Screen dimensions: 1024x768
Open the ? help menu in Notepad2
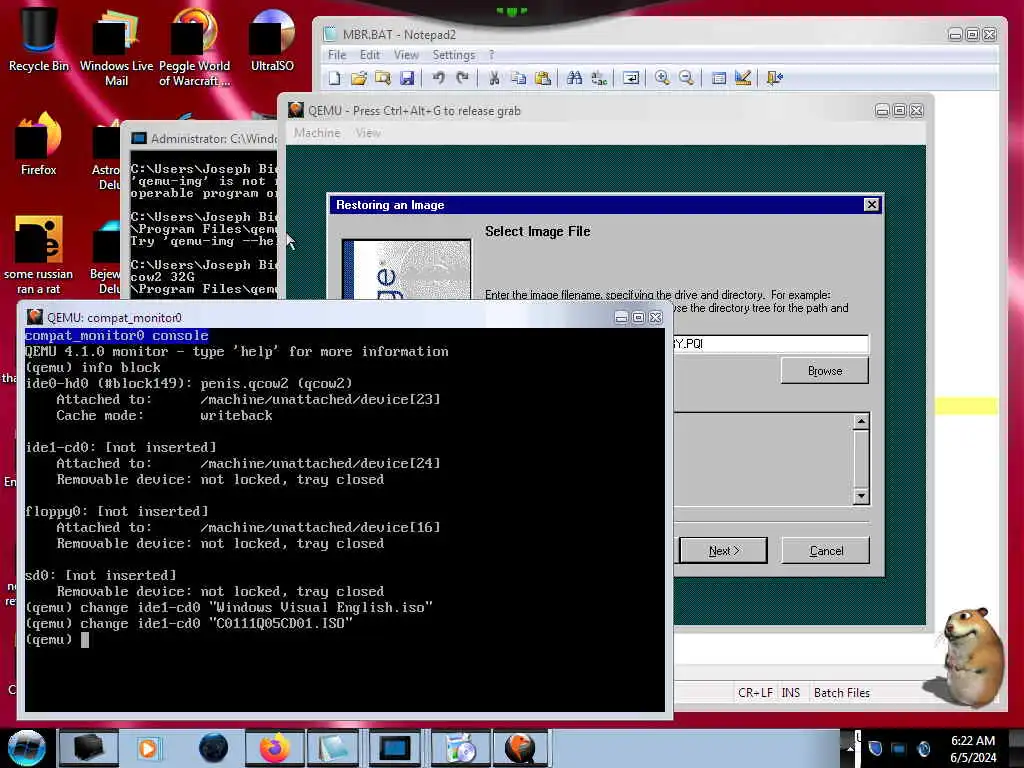[492, 55]
